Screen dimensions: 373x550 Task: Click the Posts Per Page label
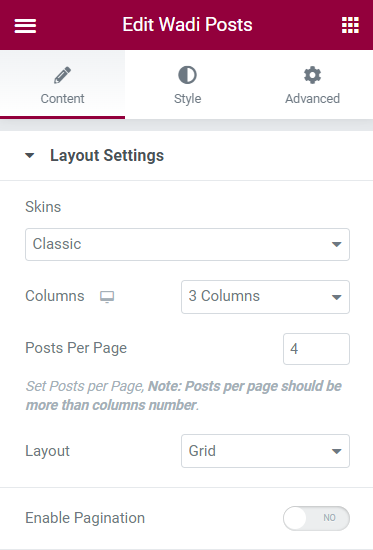click(x=76, y=348)
